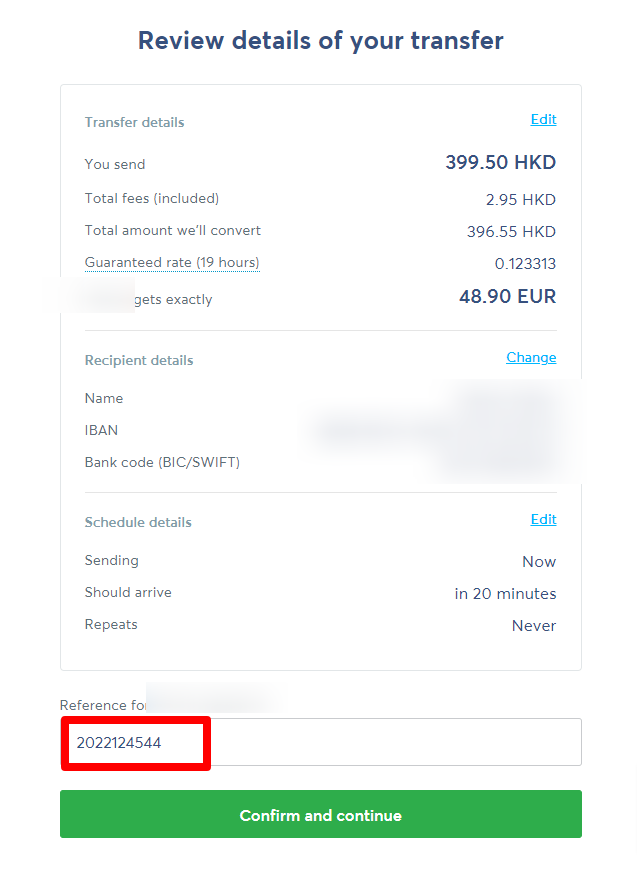
Task: Click the Recipient details section heading
Action: (139, 360)
